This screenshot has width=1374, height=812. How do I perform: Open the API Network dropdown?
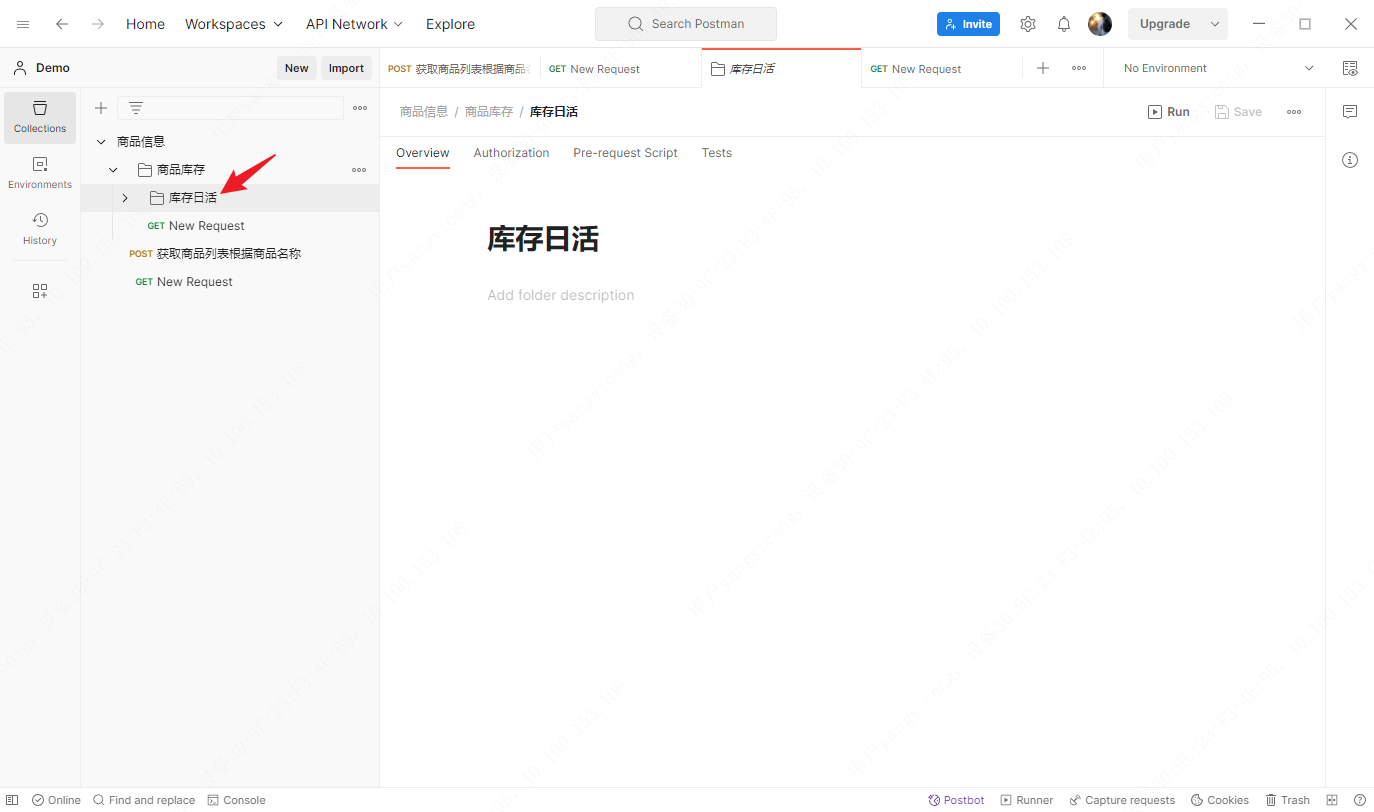click(x=355, y=24)
